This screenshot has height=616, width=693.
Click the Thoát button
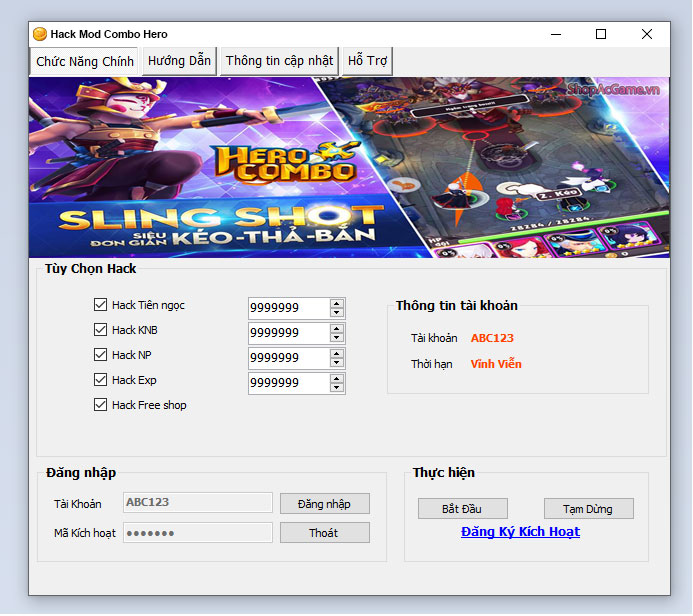324,533
